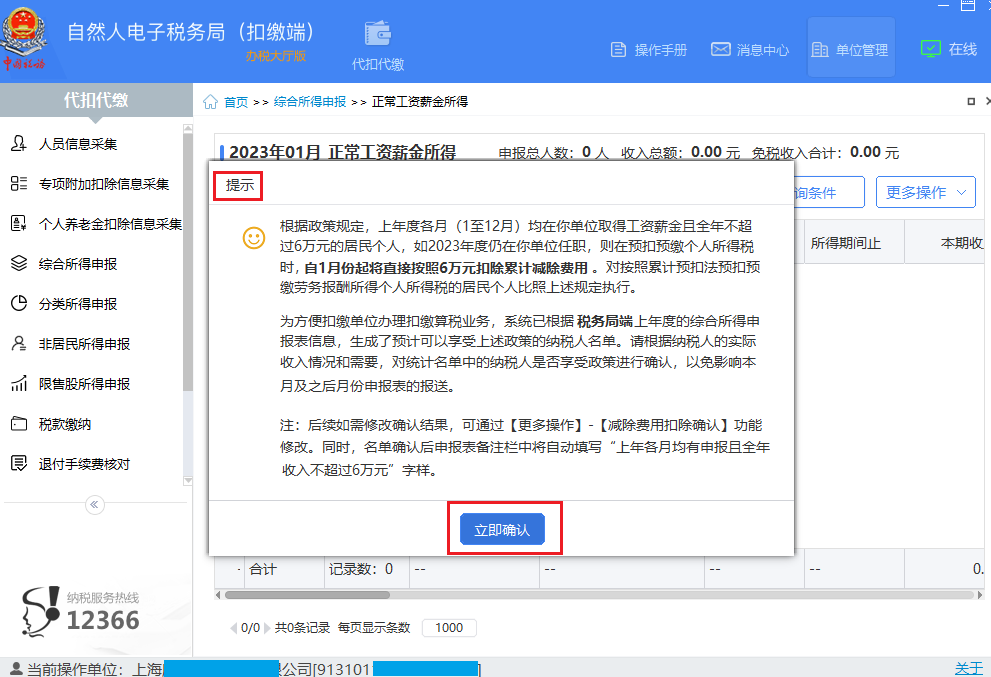991x677 pixels.
Task: Open 操作手册 manual icon
Action: pos(618,47)
